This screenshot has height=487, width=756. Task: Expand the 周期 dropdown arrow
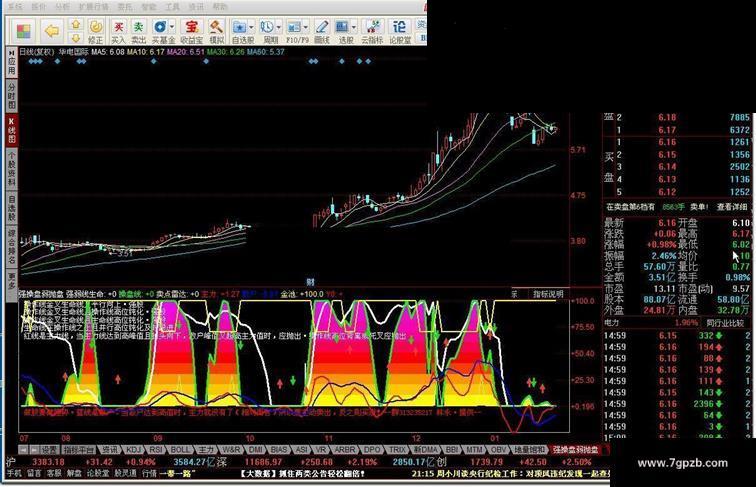tap(278, 27)
